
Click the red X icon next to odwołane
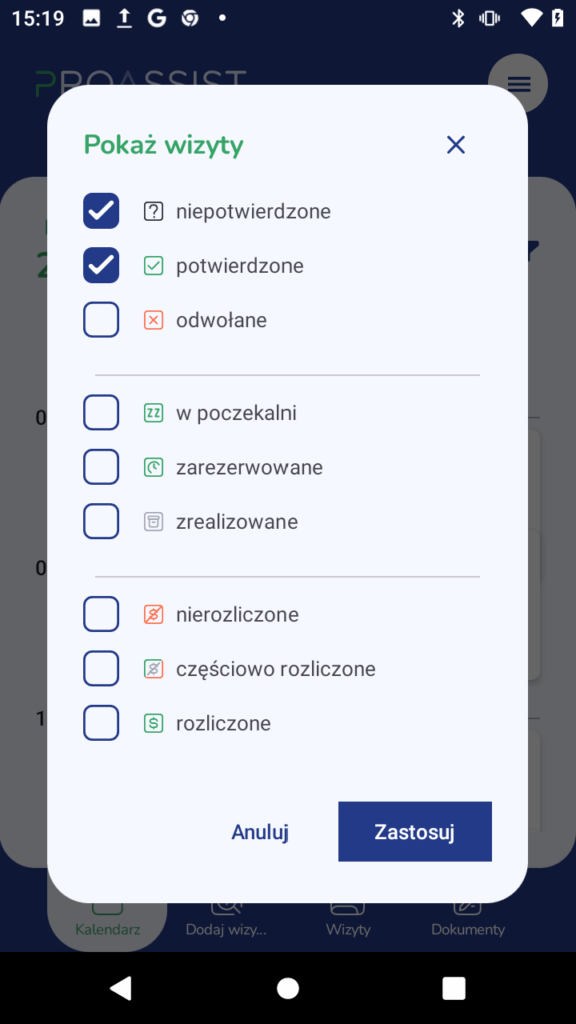tap(153, 320)
